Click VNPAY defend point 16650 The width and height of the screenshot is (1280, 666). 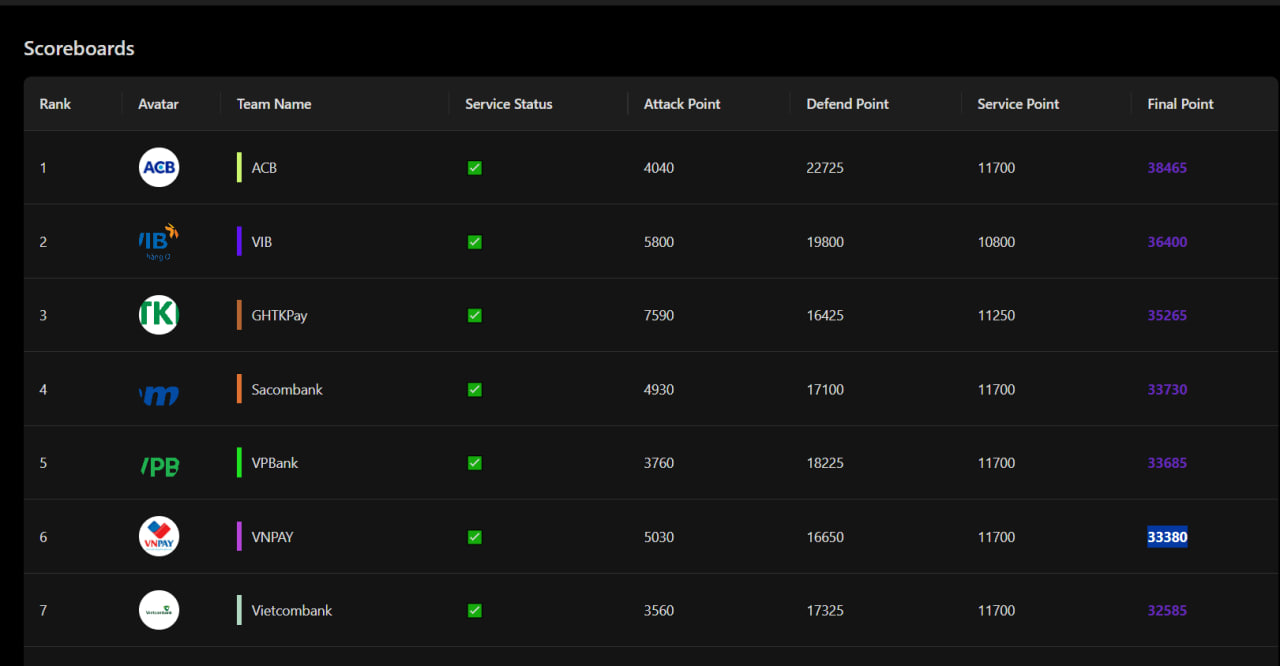825,537
